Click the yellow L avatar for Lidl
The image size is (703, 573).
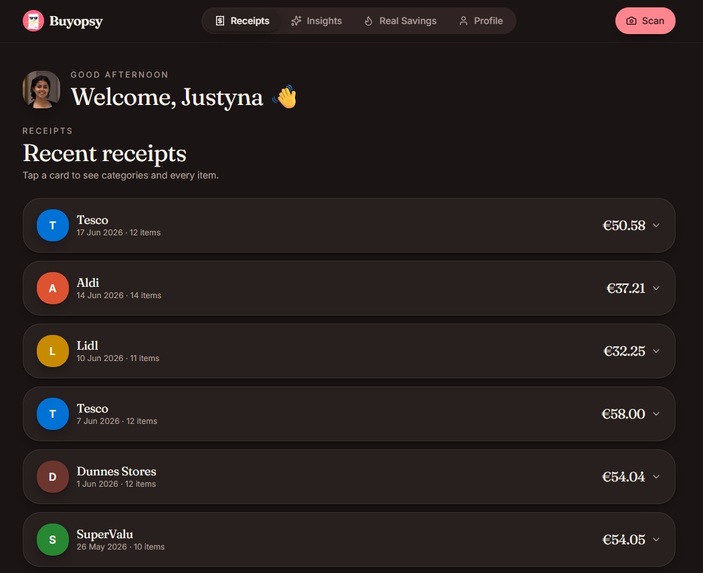[x=52, y=351]
